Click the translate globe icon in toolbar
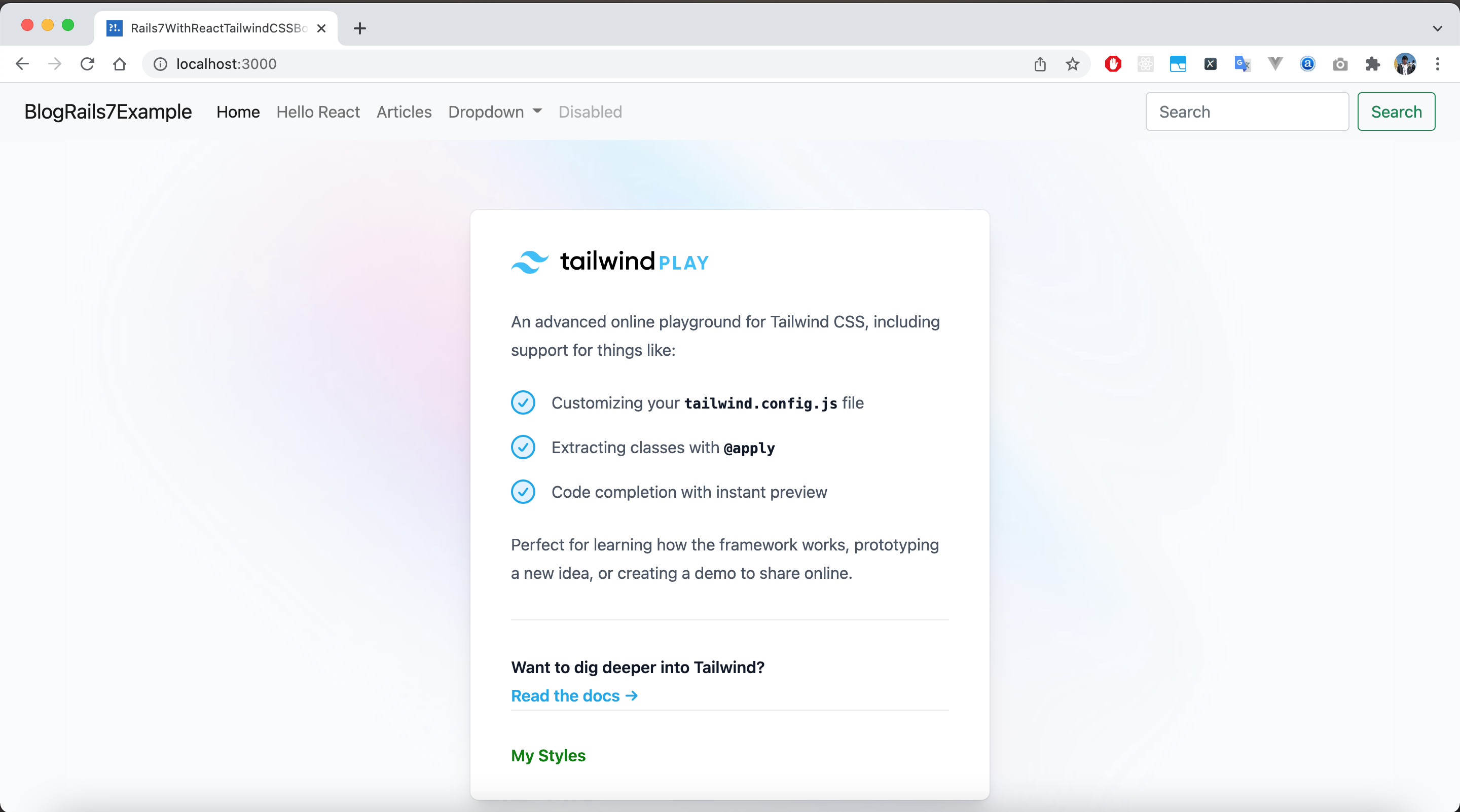 pos(1243,63)
